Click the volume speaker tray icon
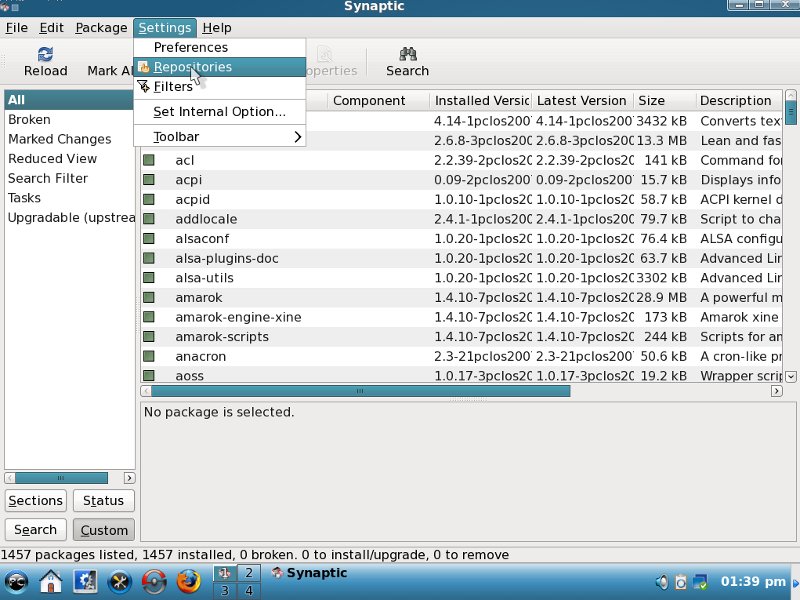The image size is (800, 600). click(x=662, y=581)
